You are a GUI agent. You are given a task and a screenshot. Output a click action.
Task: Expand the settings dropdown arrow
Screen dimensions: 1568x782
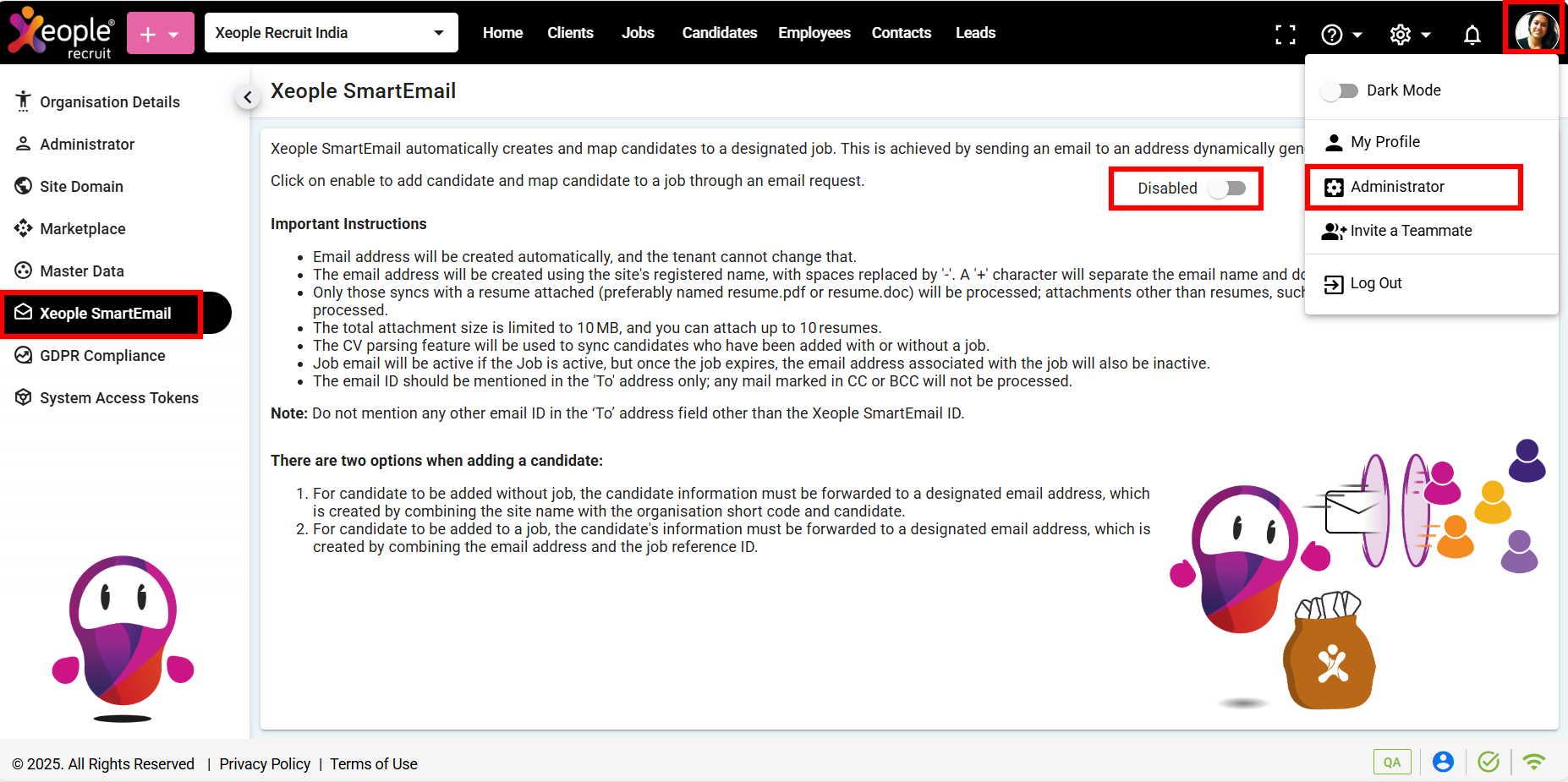[1426, 36]
